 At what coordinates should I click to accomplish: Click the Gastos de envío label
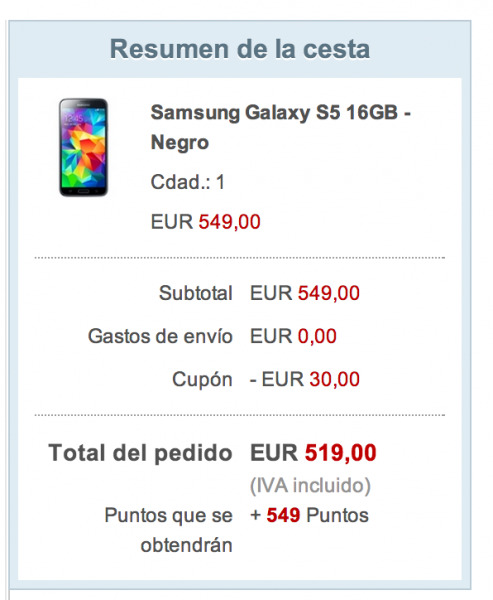point(160,336)
